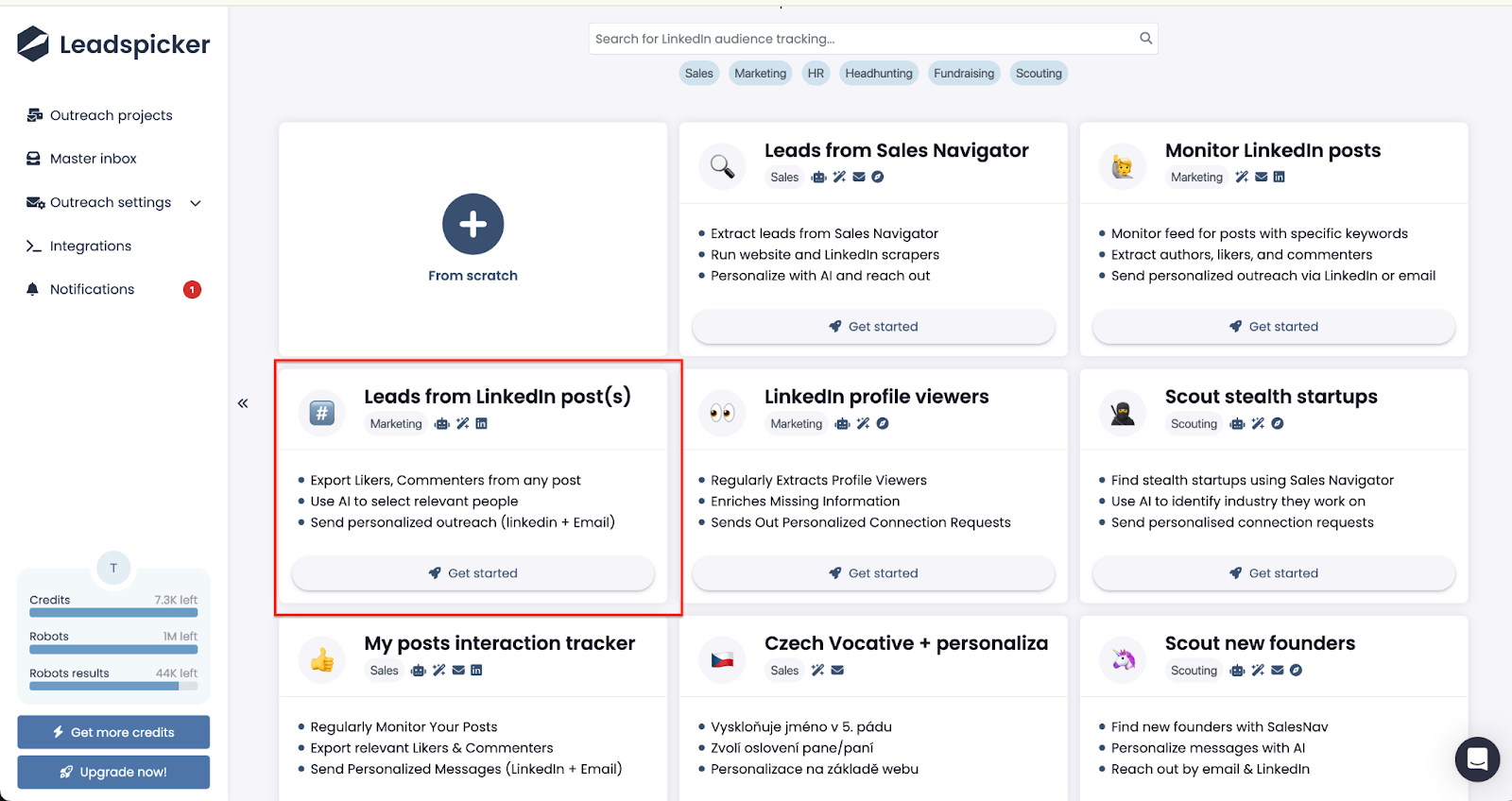The width and height of the screenshot is (1512, 801).
Task: Open Leads from Sales Navigator title
Action: (x=896, y=150)
